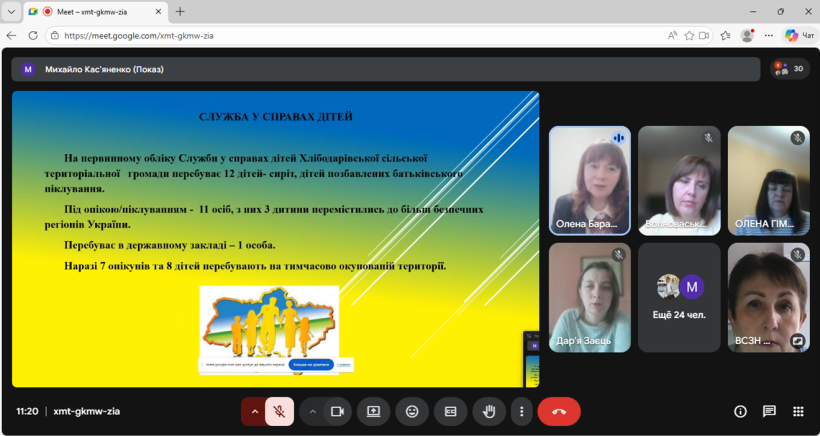Click the xmt-gkmw-zia meeting code text
820x436 pixels.
(86, 411)
